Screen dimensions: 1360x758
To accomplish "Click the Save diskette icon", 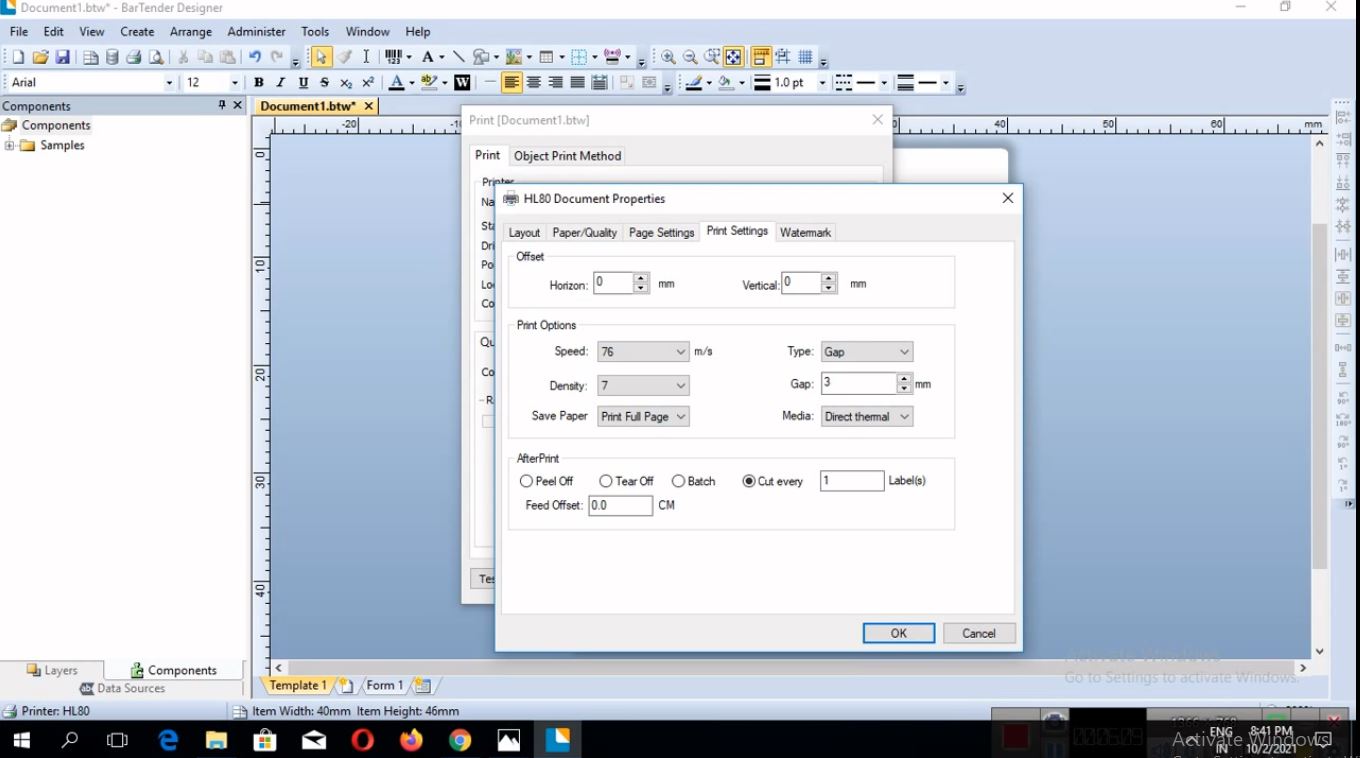I will (62, 57).
